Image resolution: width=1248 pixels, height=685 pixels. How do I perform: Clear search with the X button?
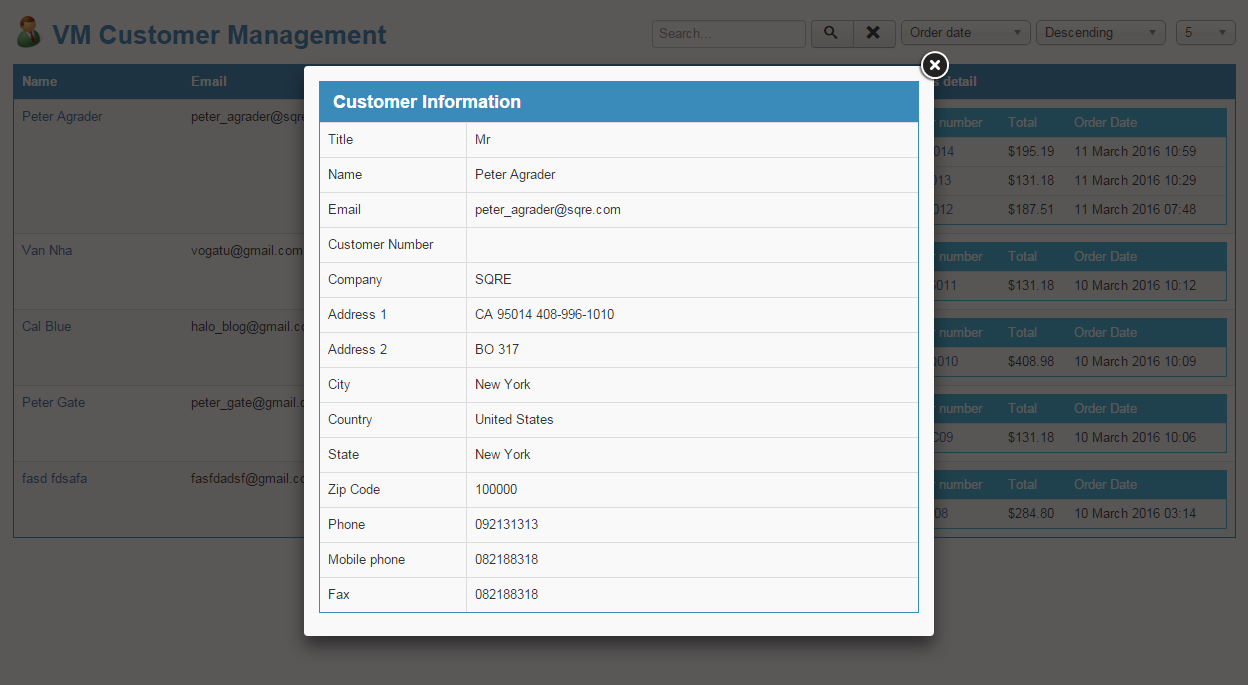click(x=873, y=33)
